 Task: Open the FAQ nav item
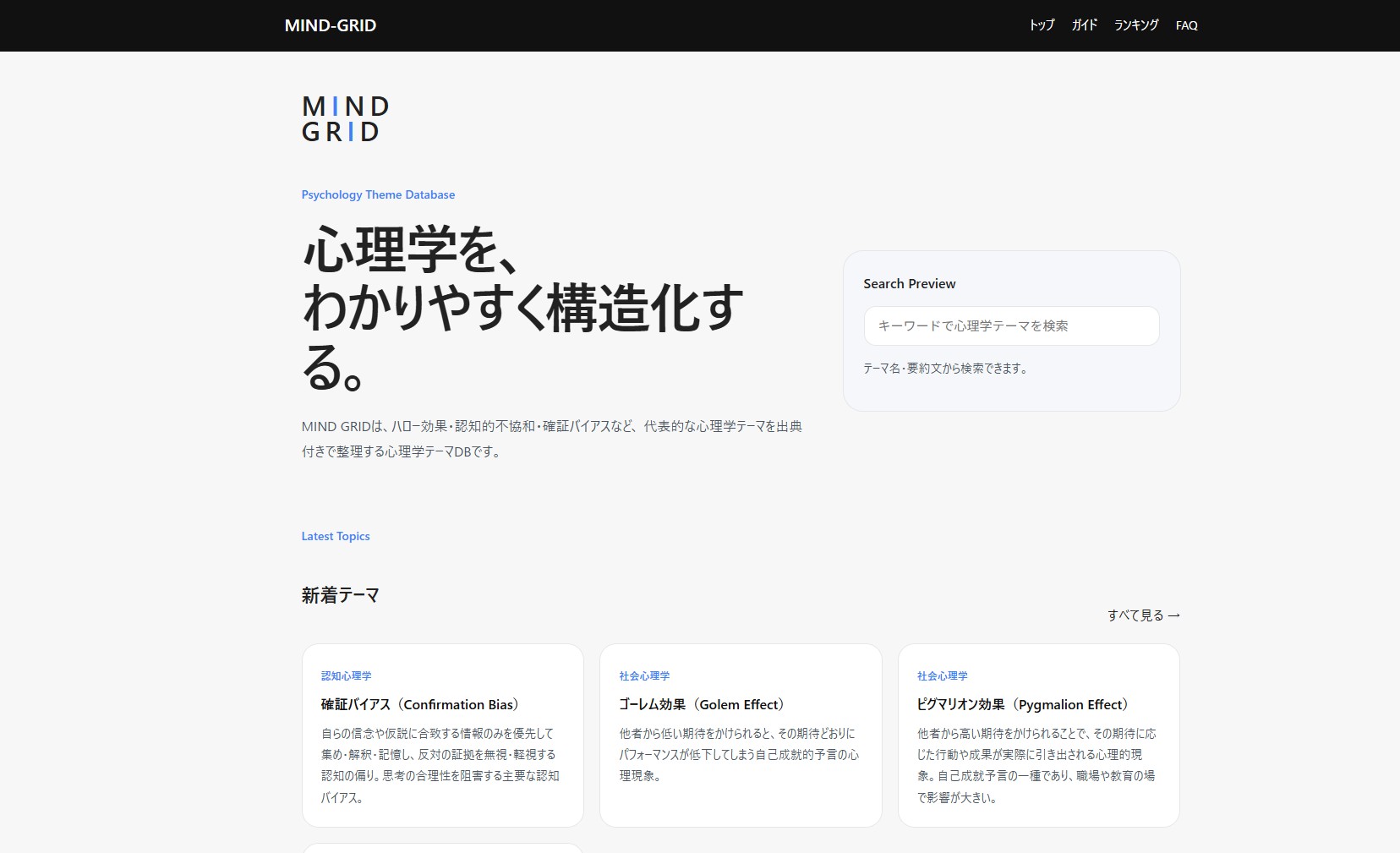[x=1187, y=25]
